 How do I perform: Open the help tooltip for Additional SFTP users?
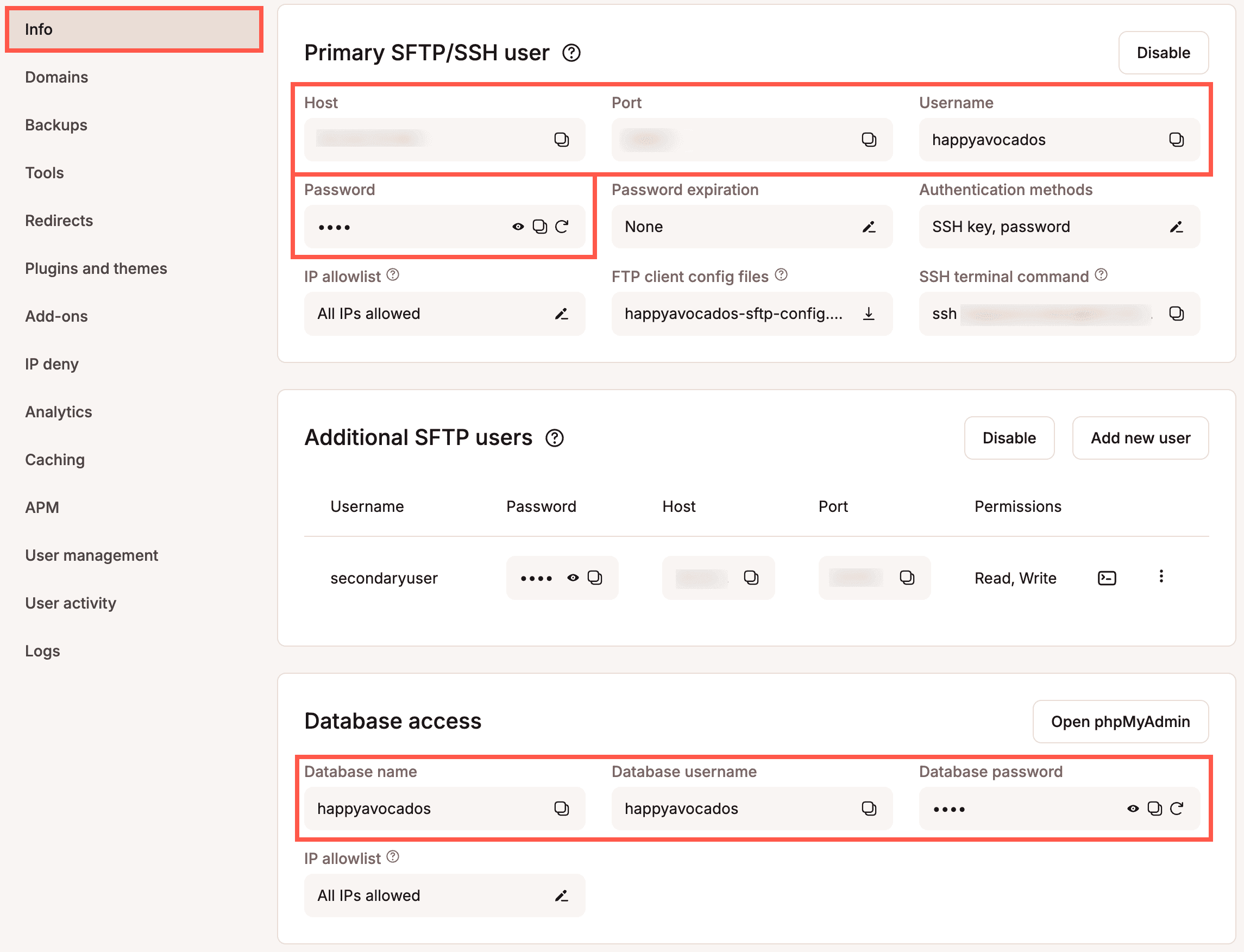tap(554, 437)
